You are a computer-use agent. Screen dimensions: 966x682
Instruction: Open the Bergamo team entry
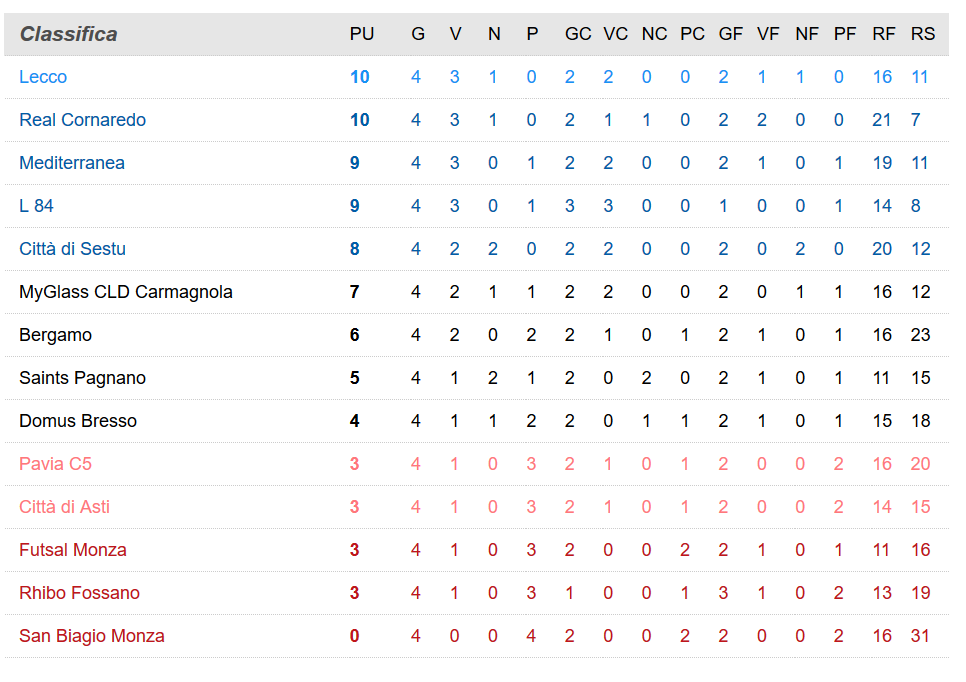coord(55,335)
